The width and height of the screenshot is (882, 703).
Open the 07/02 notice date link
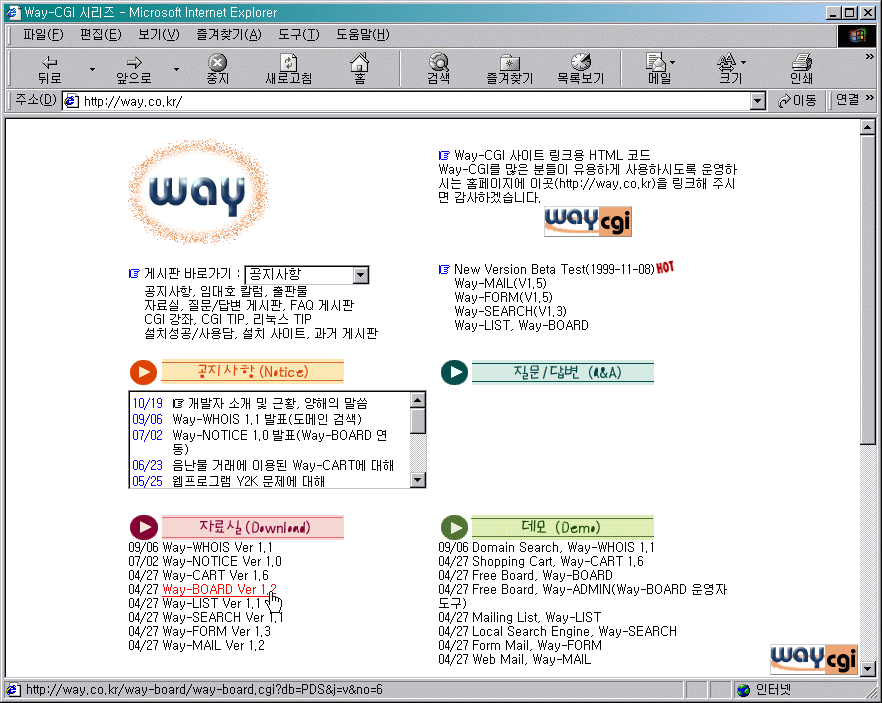(147, 435)
